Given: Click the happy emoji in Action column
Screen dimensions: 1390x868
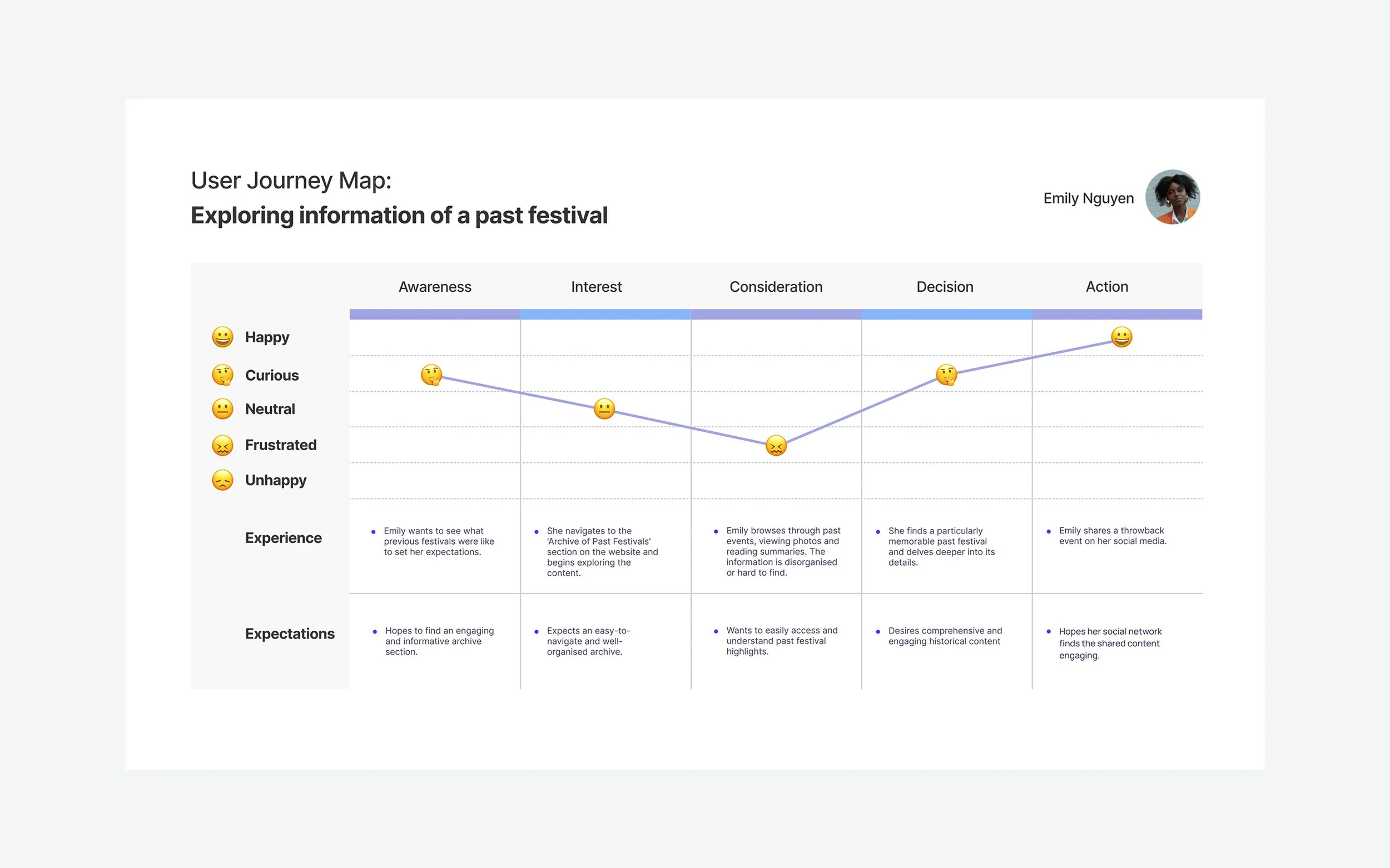Looking at the screenshot, I should pyautogui.click(x=1121, y=337).
